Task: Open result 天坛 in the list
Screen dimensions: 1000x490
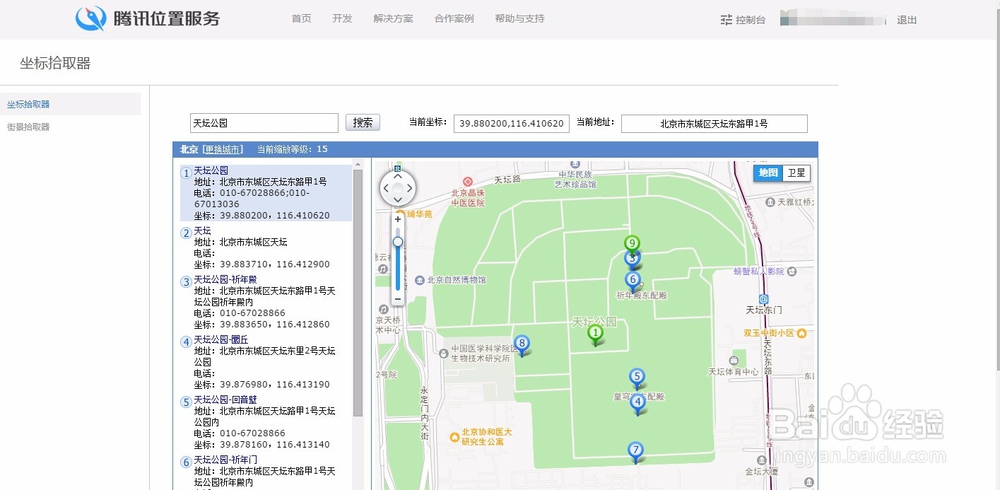Action: pos(202,230)
